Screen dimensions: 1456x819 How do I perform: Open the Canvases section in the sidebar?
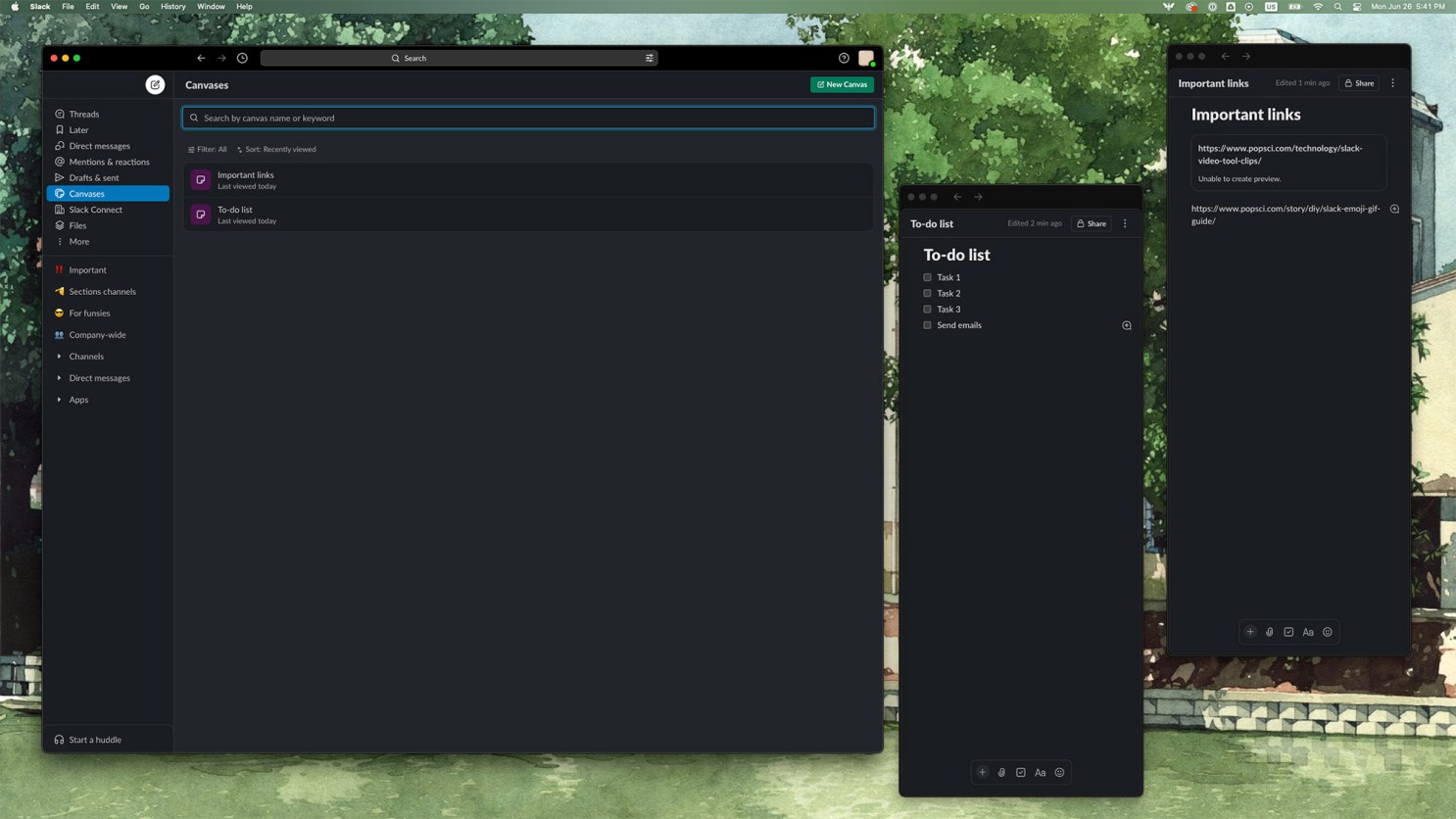(x=86, y=193)
